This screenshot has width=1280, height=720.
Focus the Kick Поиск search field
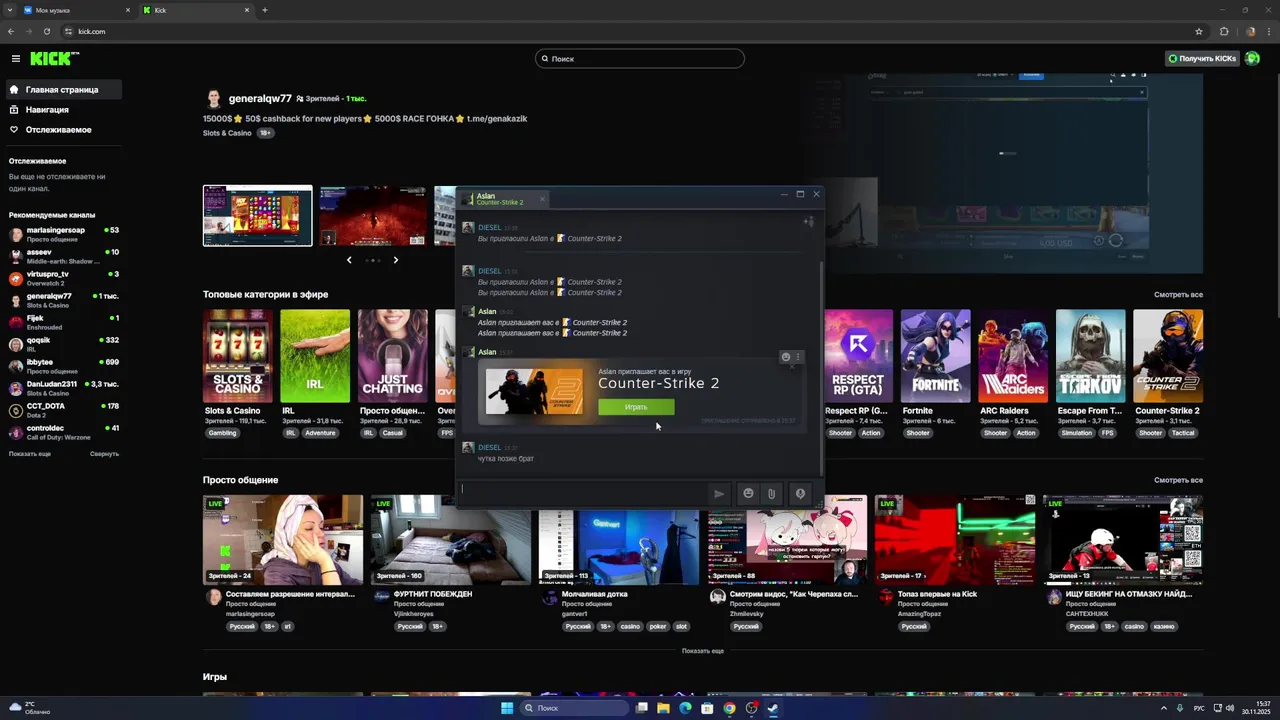click(x=640, y=59)
